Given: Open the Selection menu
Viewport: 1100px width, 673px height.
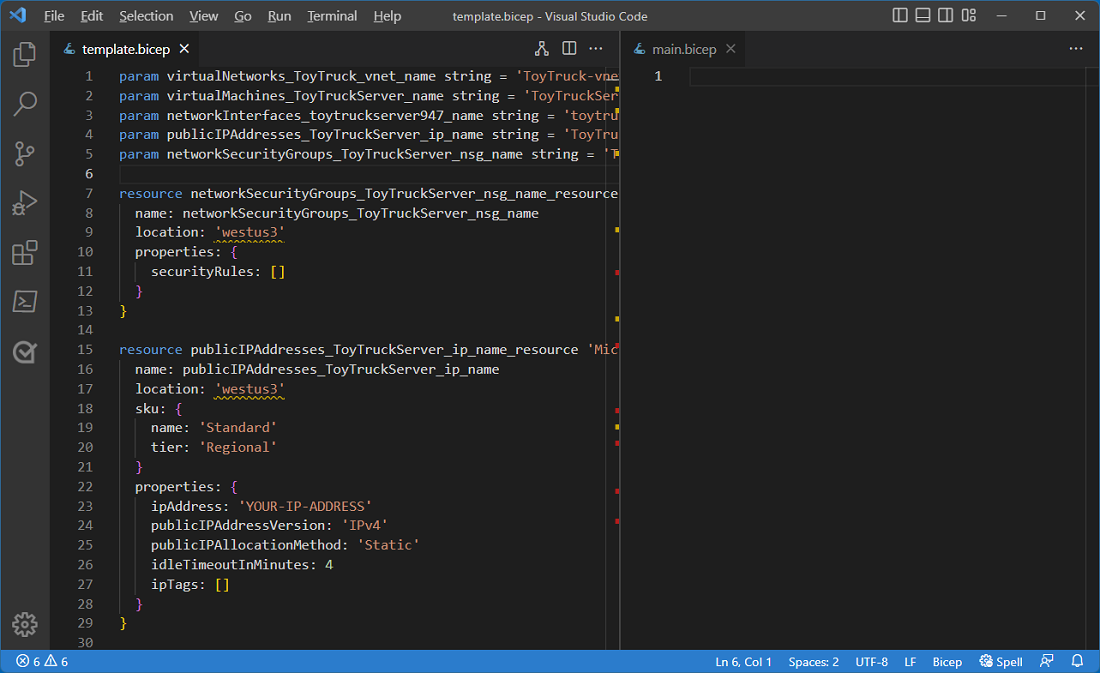Looking at the screenshot, I should click(146, 15).
